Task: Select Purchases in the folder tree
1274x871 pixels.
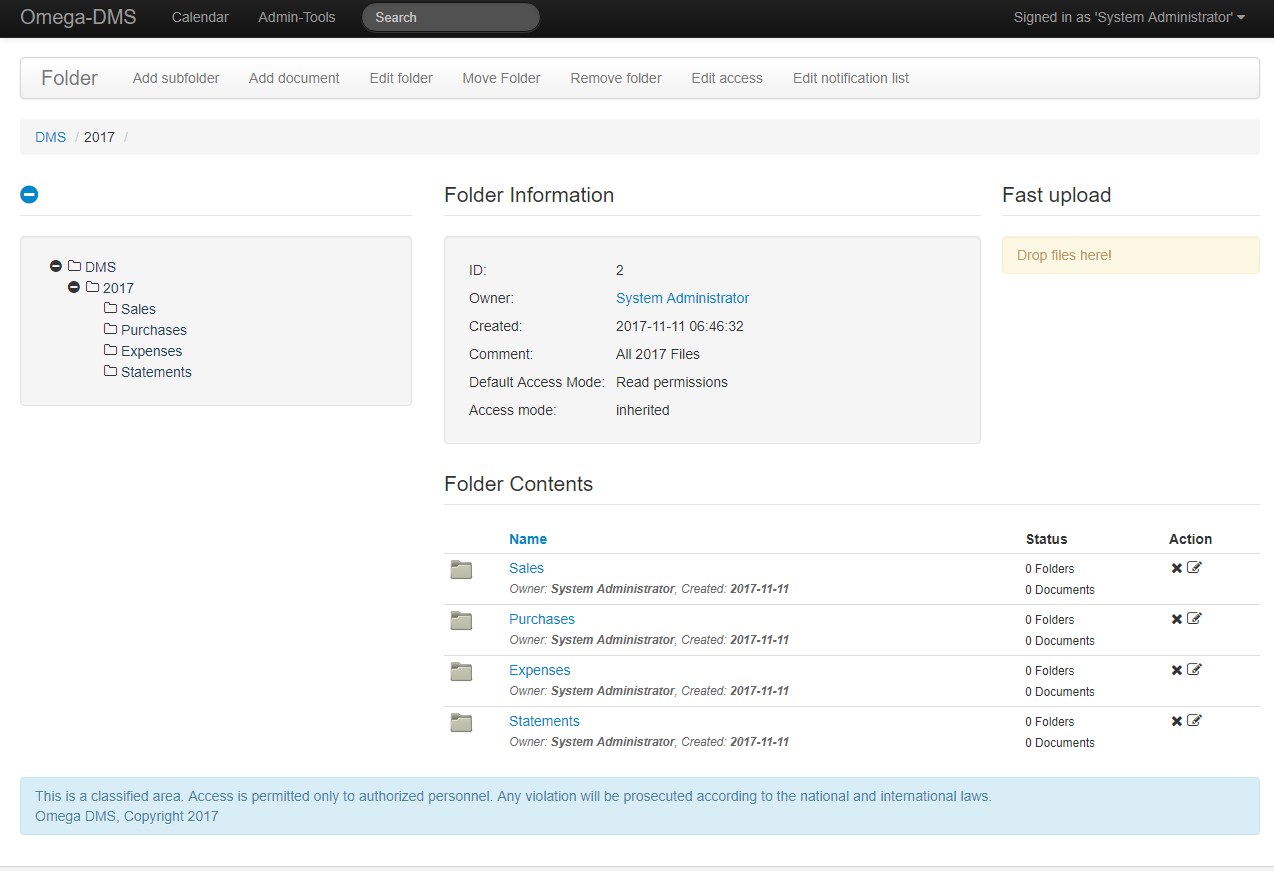Action: pyautogui.click(x=154, y=330)
